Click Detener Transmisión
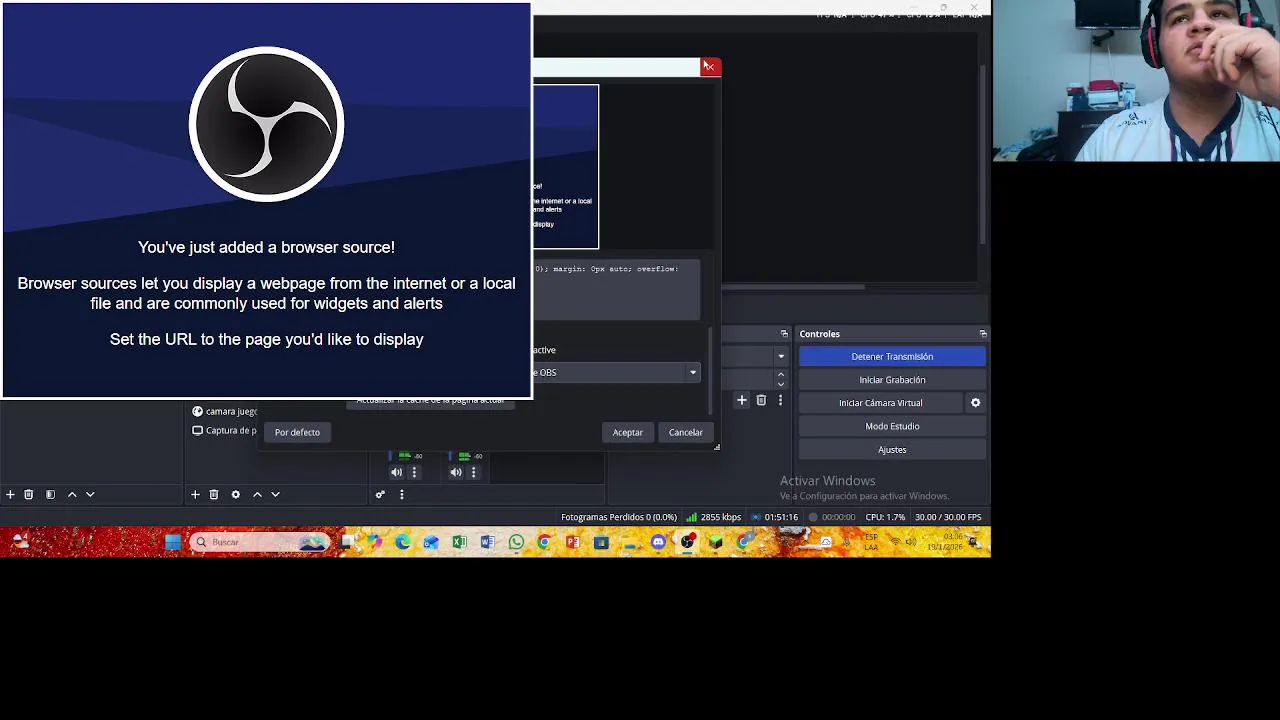 pyautogui.click(x=892, y=356)
